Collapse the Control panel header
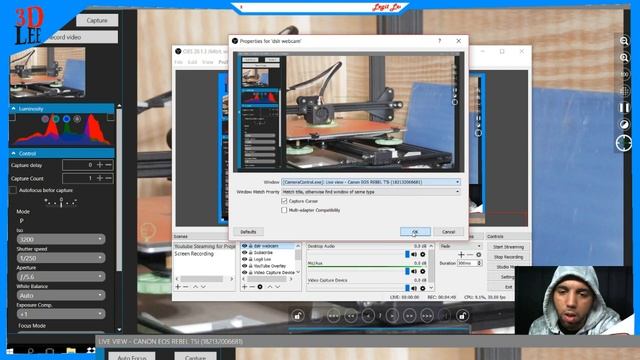Screen dimensions: 640x360 click(62, 153)
